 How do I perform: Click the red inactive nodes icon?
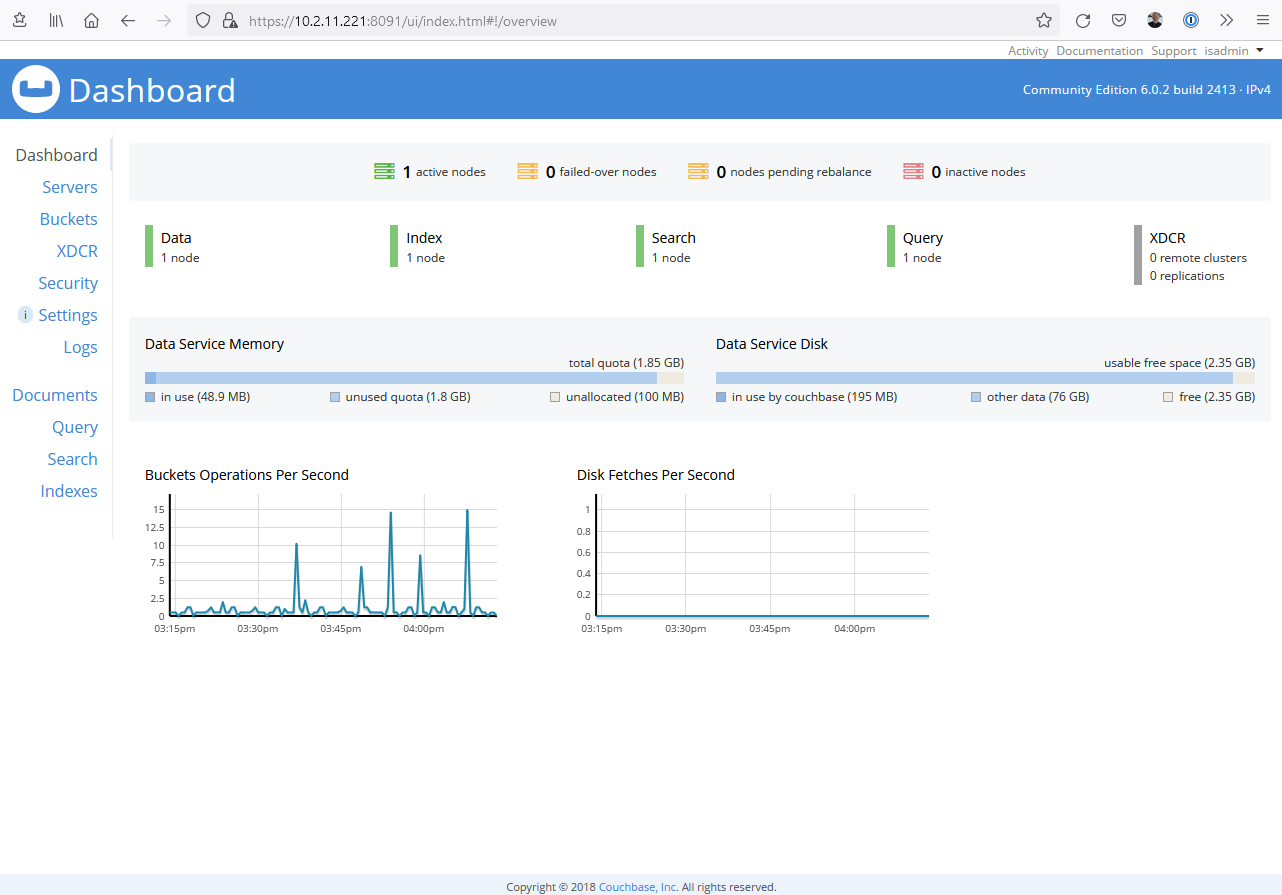tap(913, 172)
